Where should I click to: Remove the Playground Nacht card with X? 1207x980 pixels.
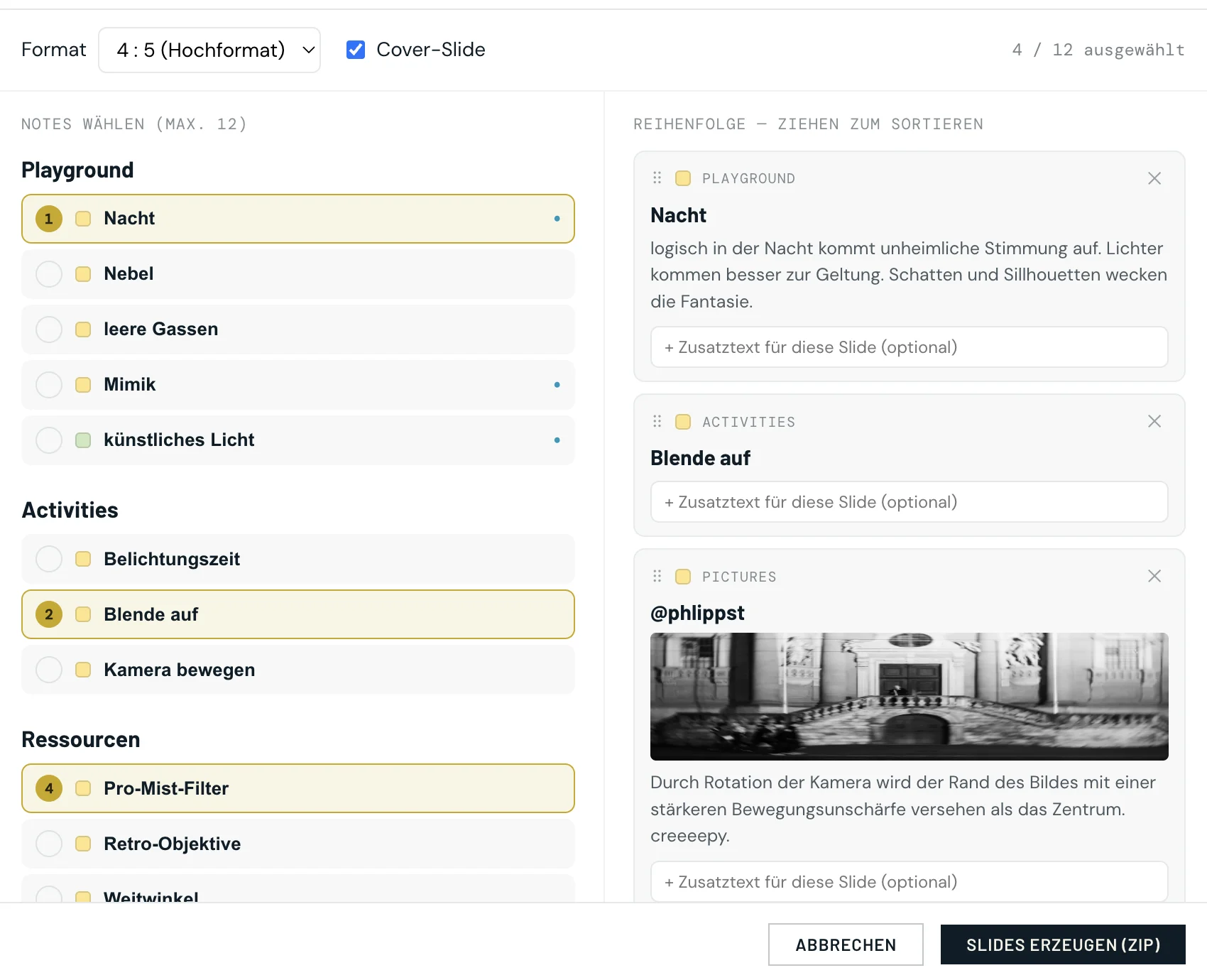point(1154,178)
